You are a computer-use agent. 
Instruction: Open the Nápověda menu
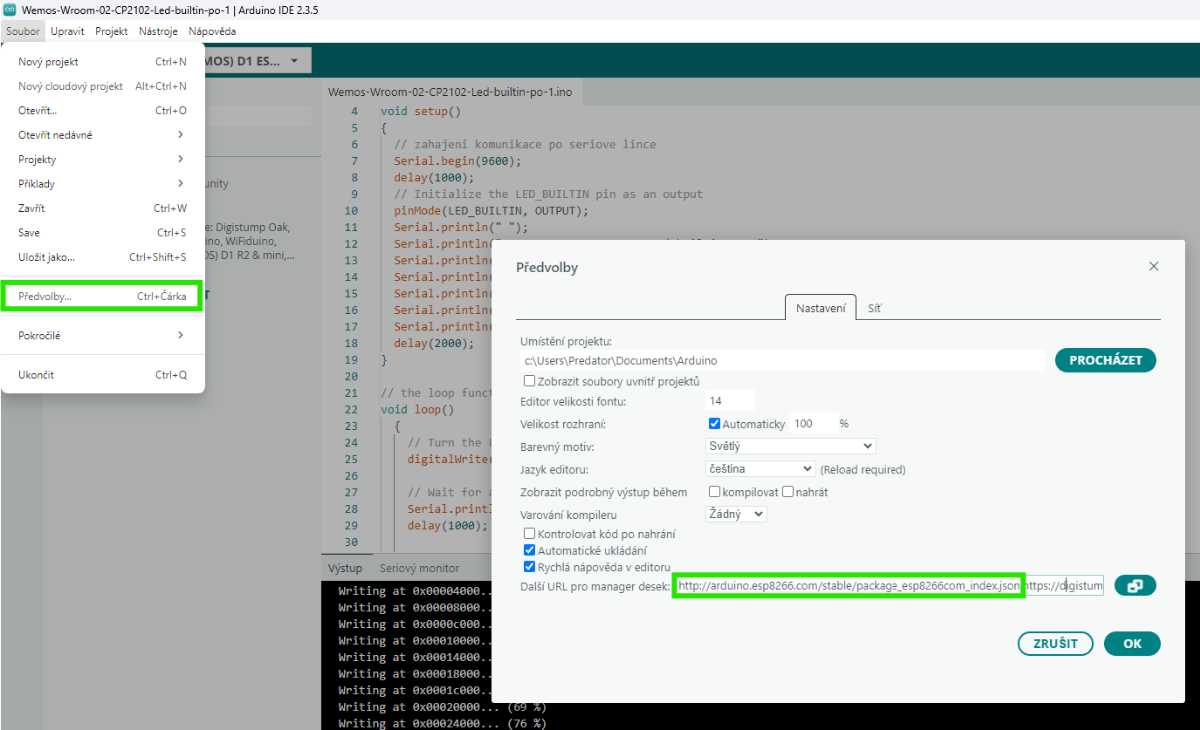[212, 31]
